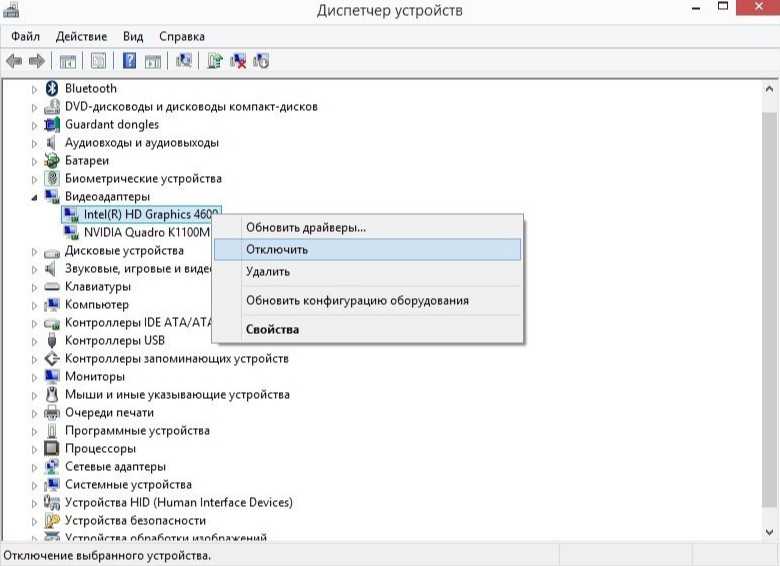780x566 pixels.
Task: Close the Диспетчер устройств window
Action: [x=758, y=7]
